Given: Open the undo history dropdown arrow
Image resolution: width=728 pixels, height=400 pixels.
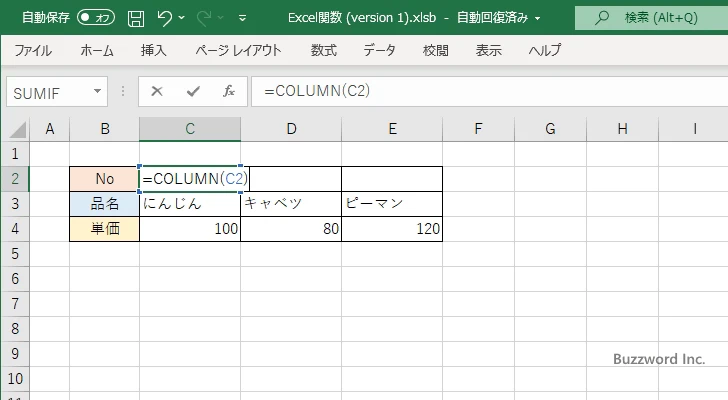Looking at the screenshot, I should [x=182, y=18].
